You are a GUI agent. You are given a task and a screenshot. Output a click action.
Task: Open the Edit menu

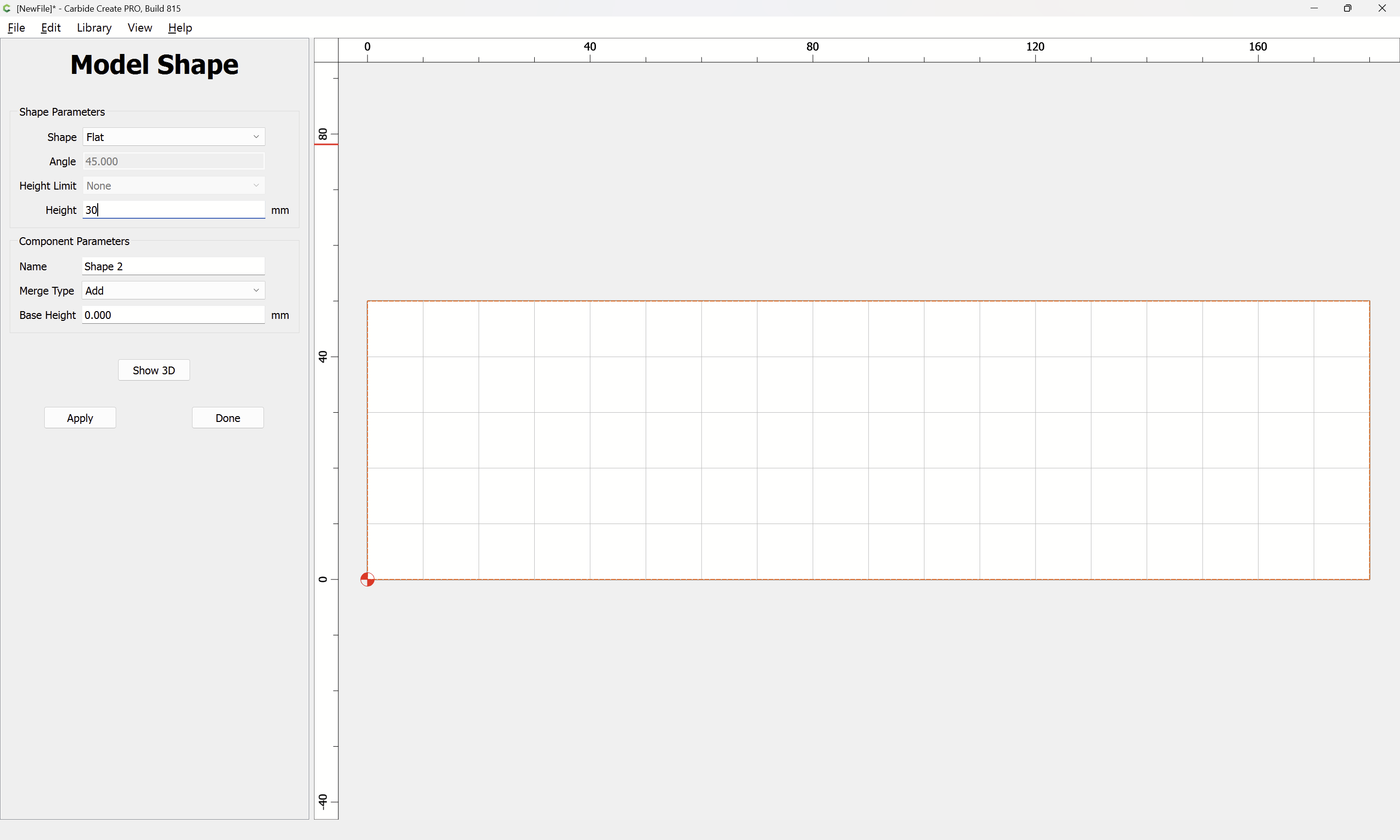click(51, 28)
